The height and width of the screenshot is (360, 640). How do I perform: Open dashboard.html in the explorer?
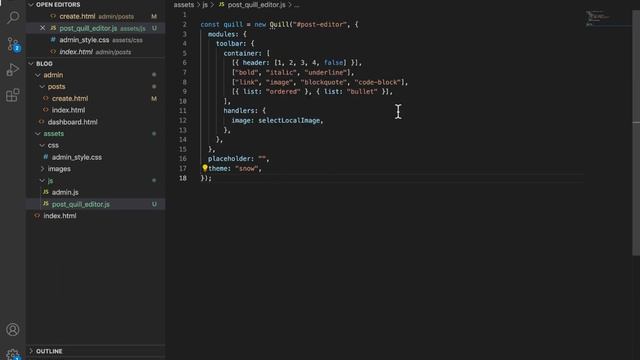tap(96, 122)
